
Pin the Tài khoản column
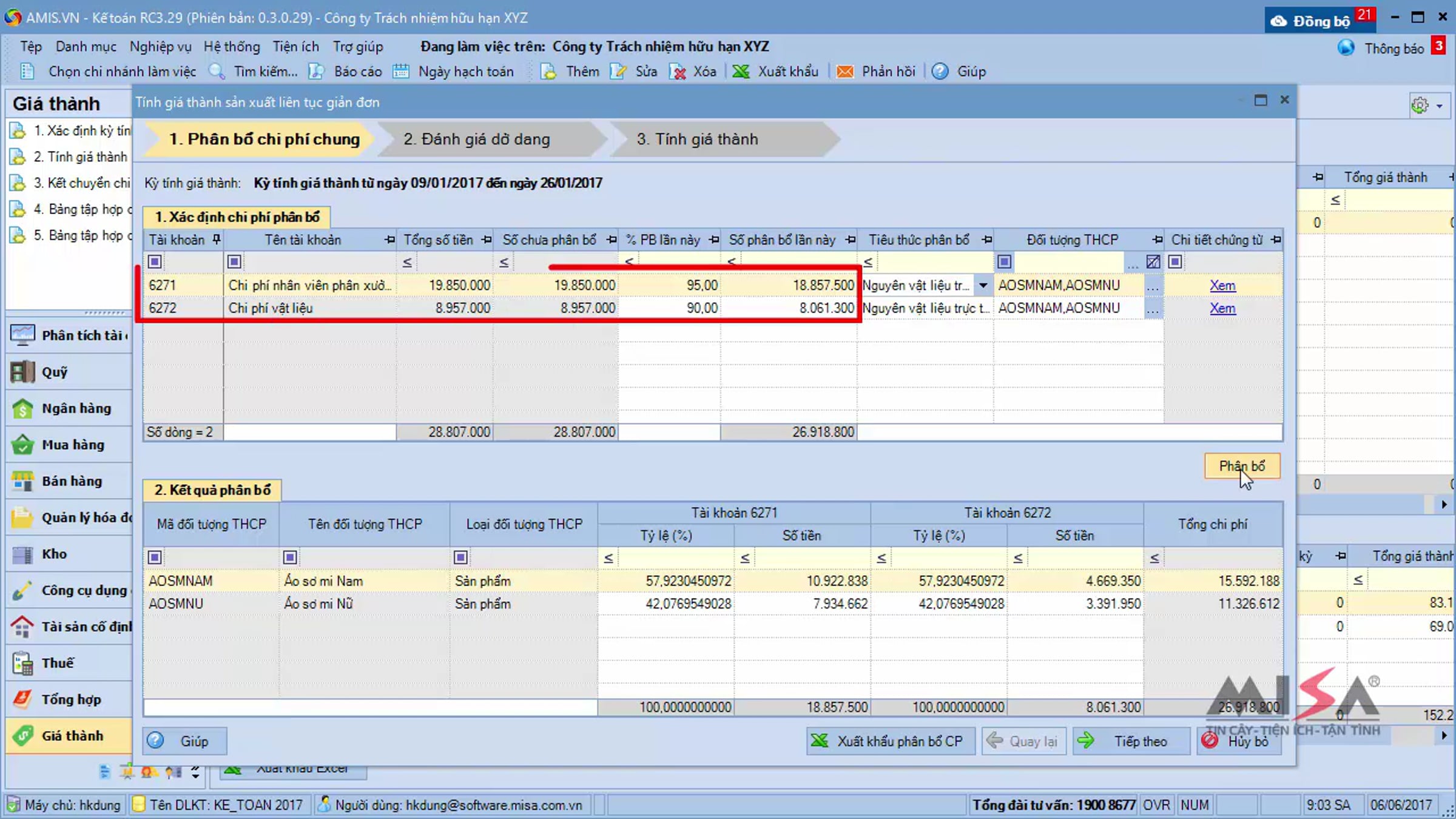coord(216,240)
